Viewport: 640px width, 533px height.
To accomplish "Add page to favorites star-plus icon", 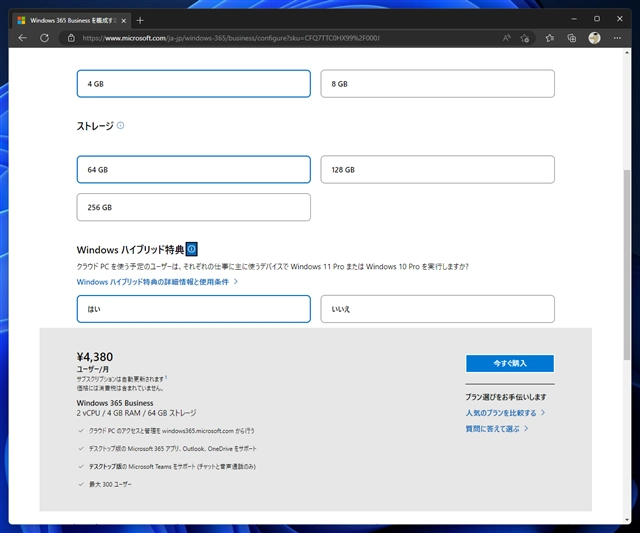I will (525, 38).
